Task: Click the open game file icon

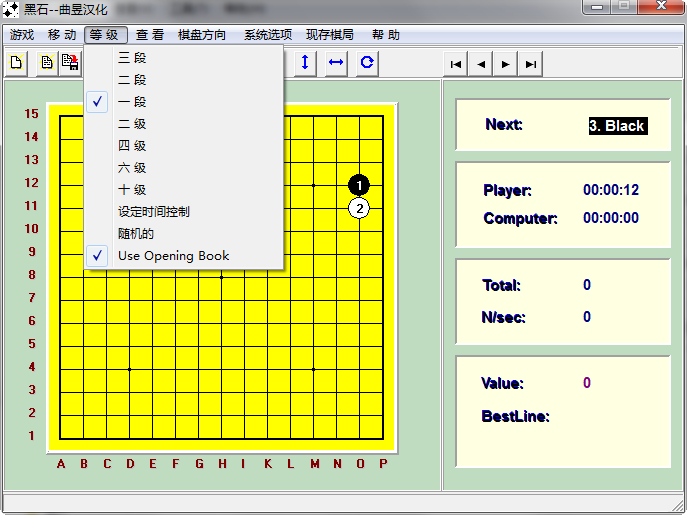Action: (x=46, y=63)
